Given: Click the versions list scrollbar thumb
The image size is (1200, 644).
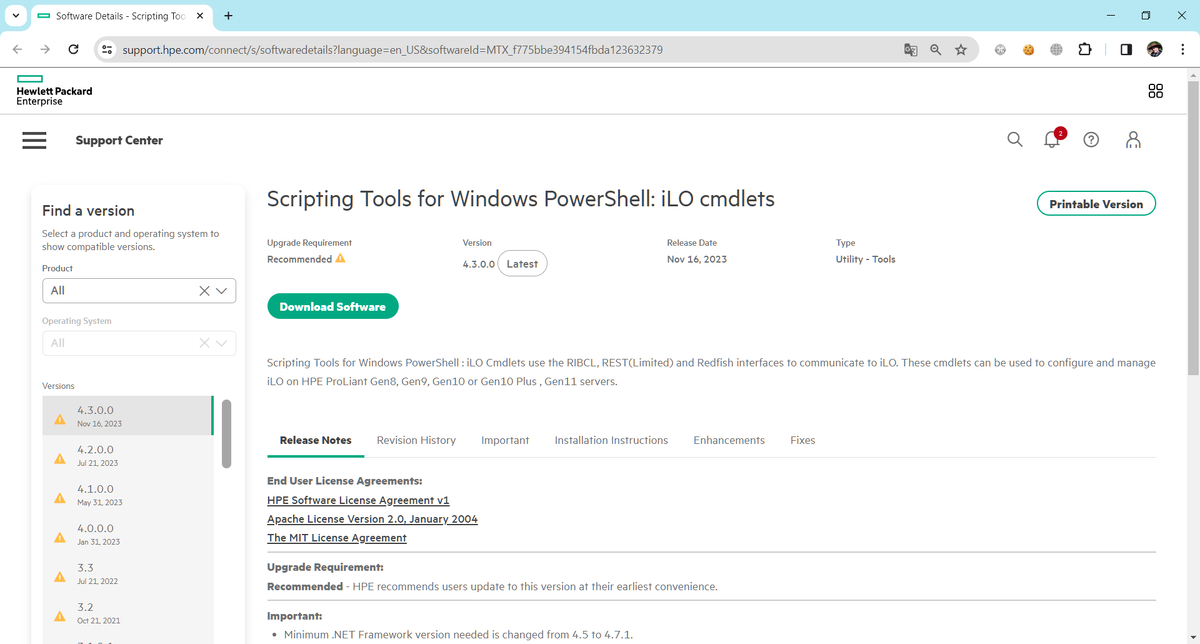Looking at the screenshot, I should [226, 434].
